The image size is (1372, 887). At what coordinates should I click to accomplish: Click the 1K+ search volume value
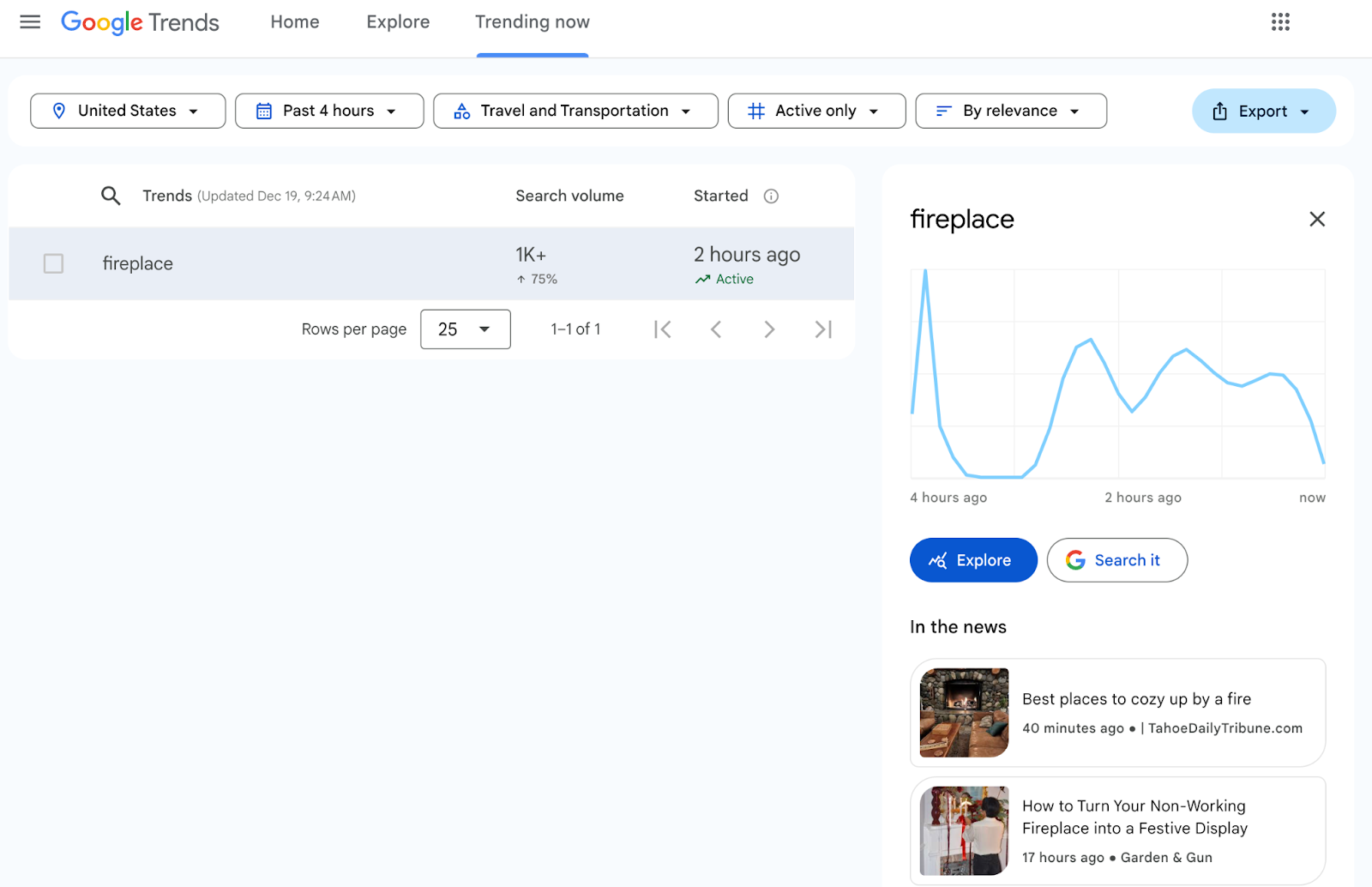[531, 255]
